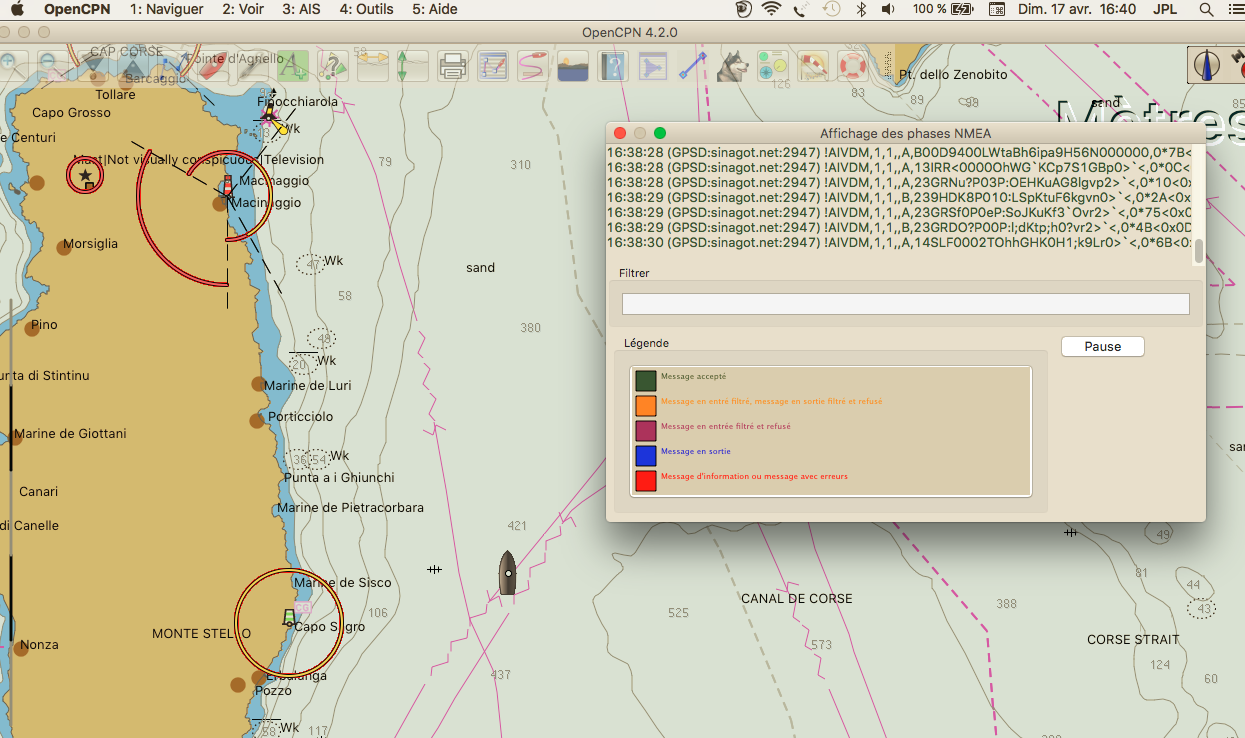Open the settings wrench toolbar icon
Image resolution: width=1245 pixels, height=738 pixels.
click(253, 66)
